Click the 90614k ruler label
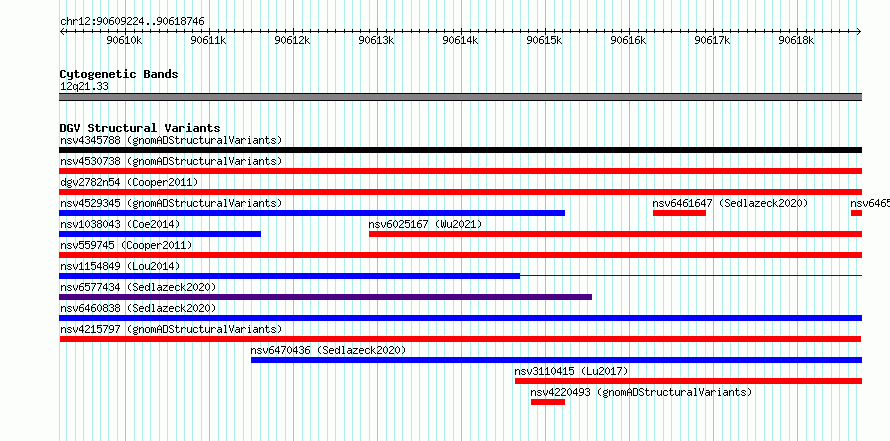 pyautogui.click(x=461, y=40)
